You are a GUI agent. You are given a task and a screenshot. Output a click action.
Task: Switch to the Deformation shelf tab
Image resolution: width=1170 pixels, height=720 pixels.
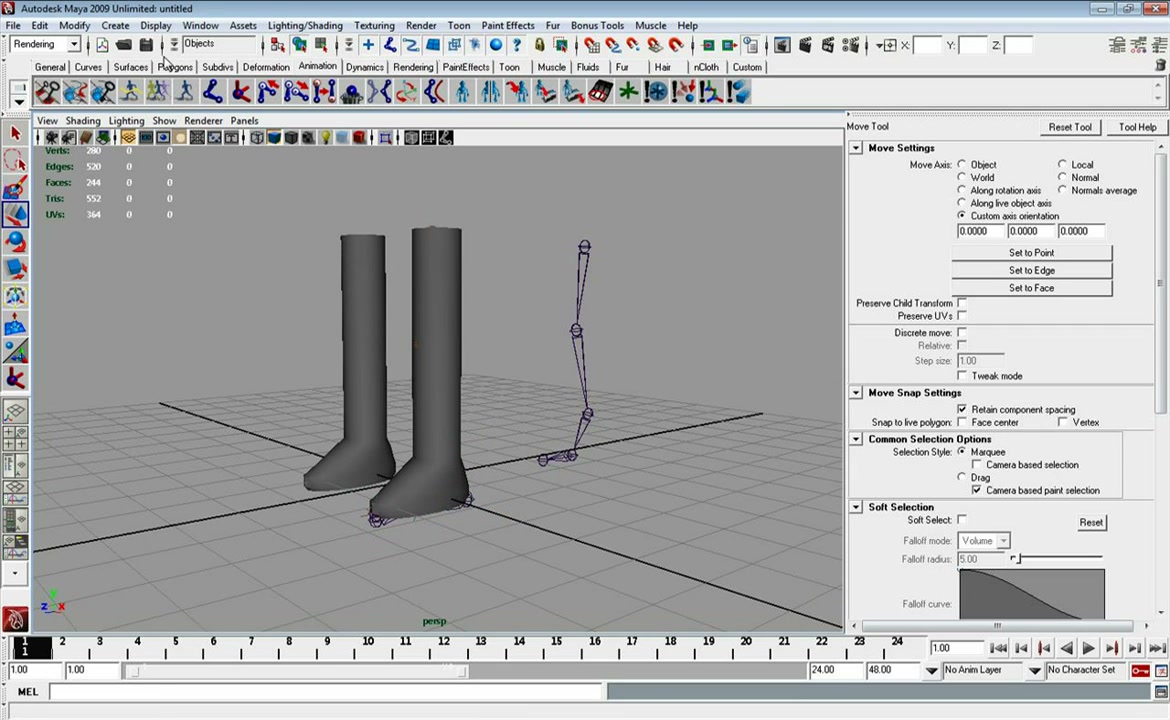coord(266,67)
